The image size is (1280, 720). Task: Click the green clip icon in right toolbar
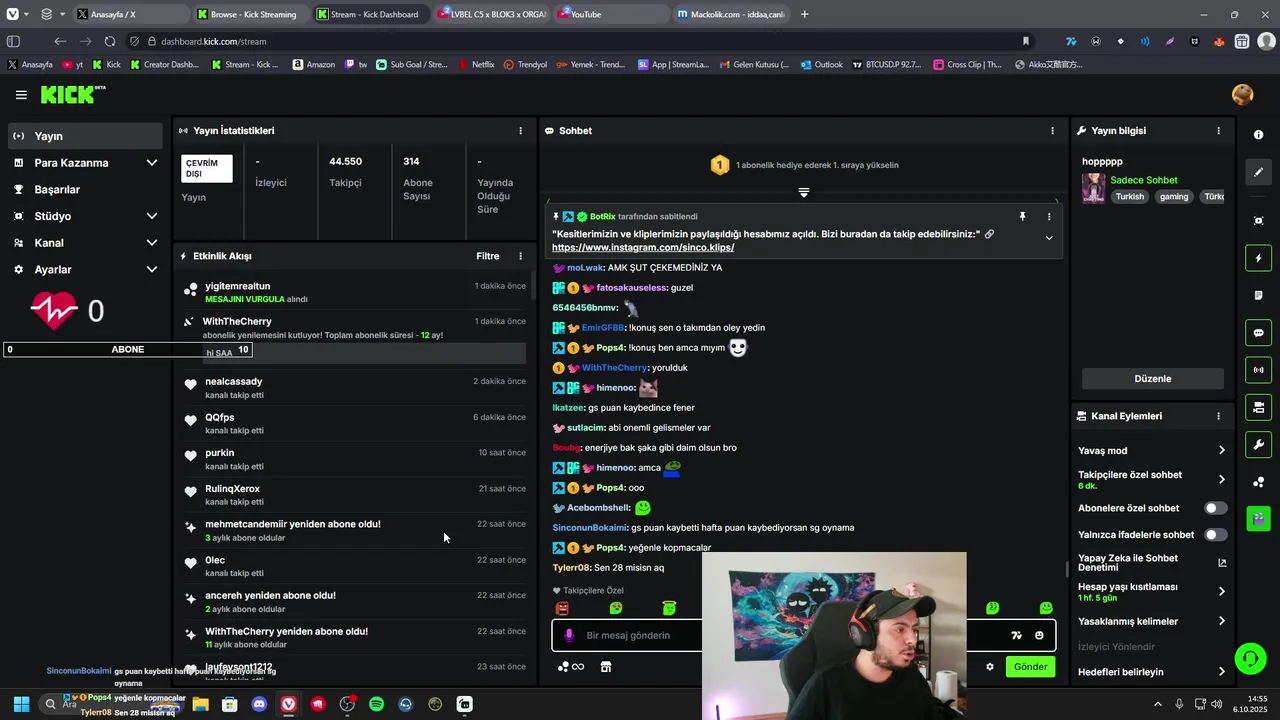(1258, 518)
